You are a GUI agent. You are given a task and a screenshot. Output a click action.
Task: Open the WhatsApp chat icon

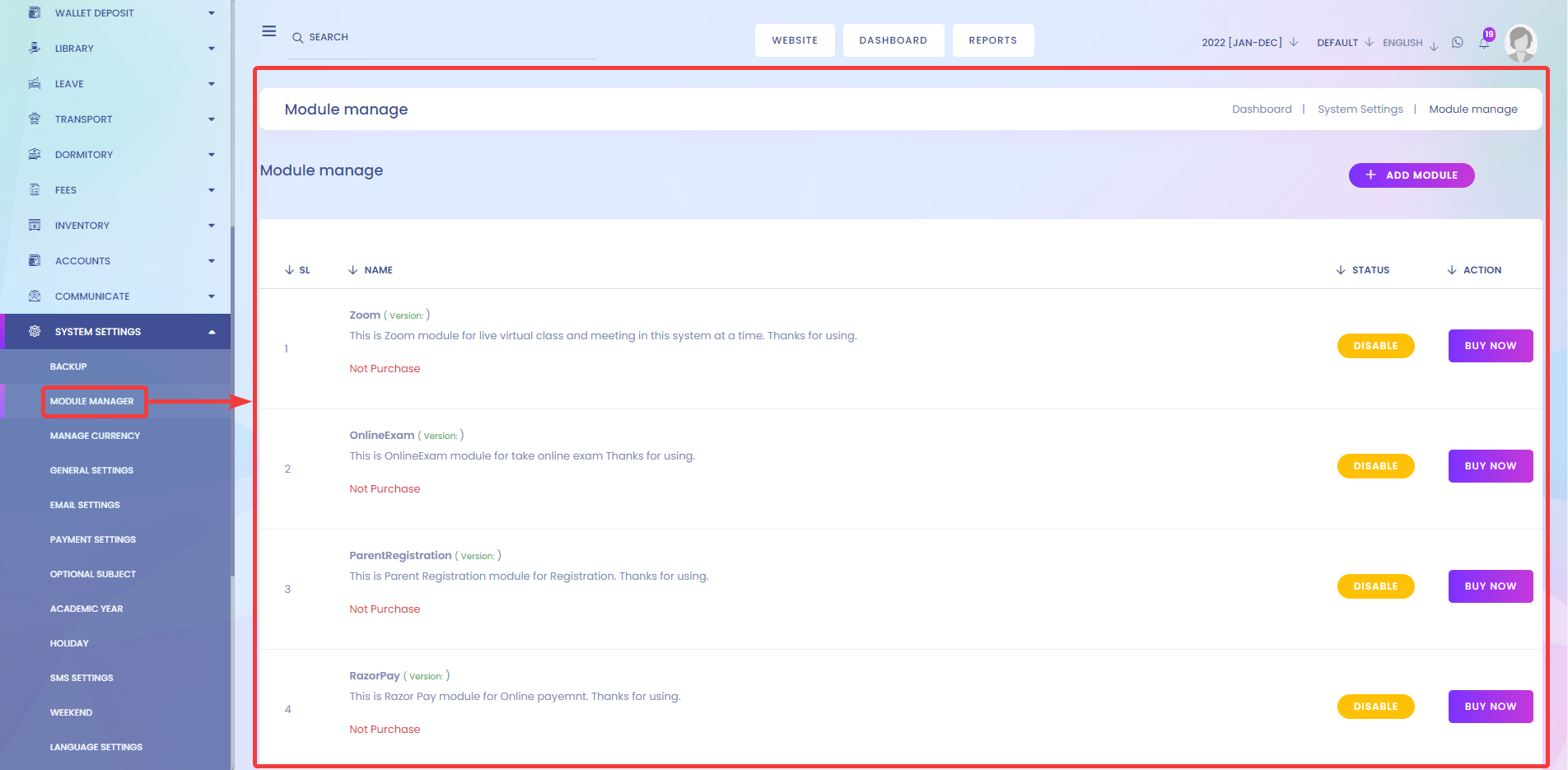pyautogui.click(x=1458, y=42)
